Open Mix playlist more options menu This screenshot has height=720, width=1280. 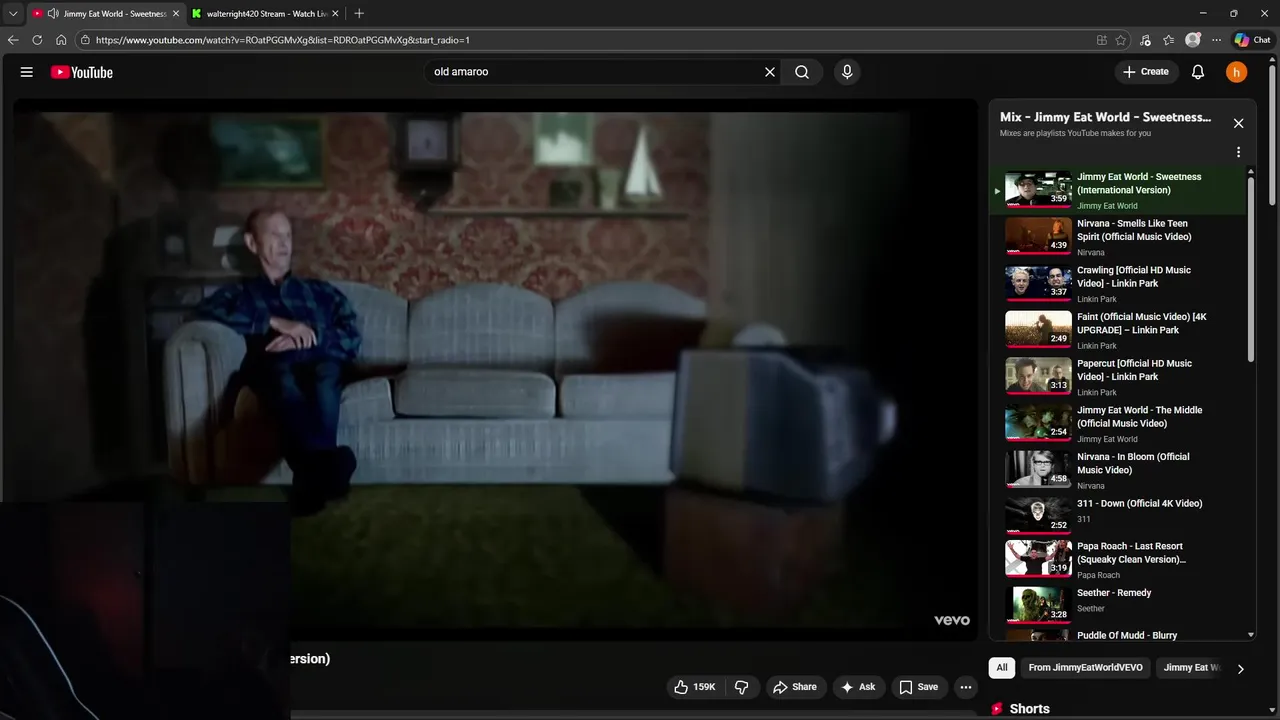point(1238,153)
